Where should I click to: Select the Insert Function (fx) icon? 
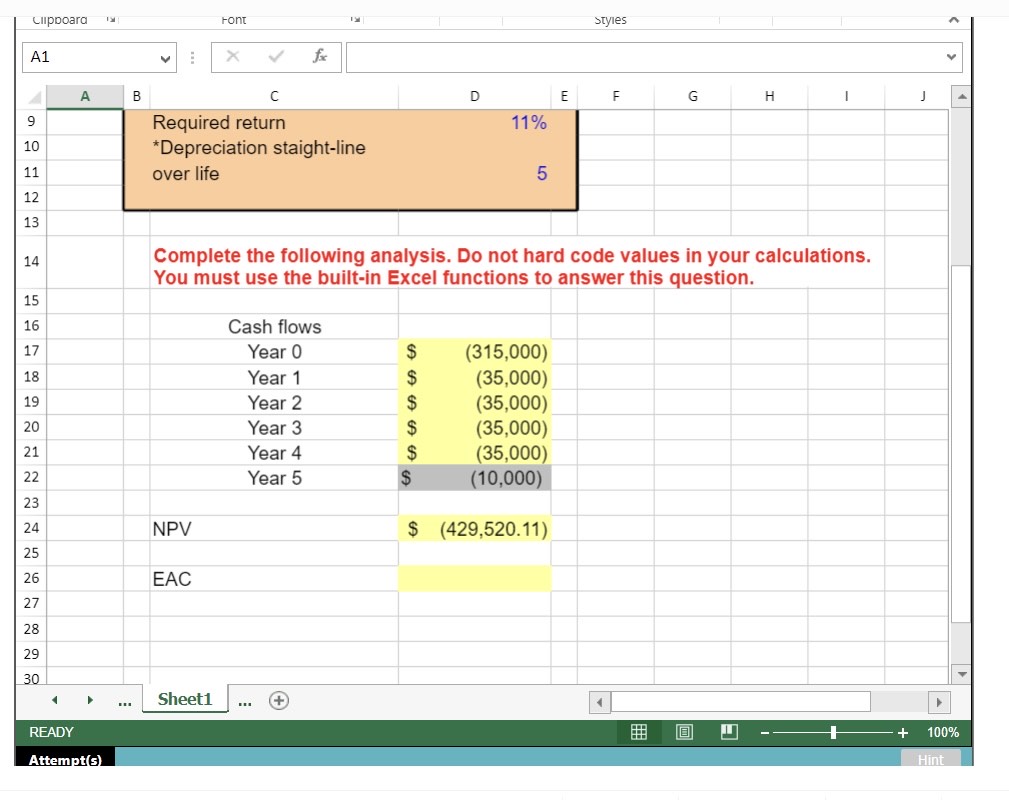[319, 57]
